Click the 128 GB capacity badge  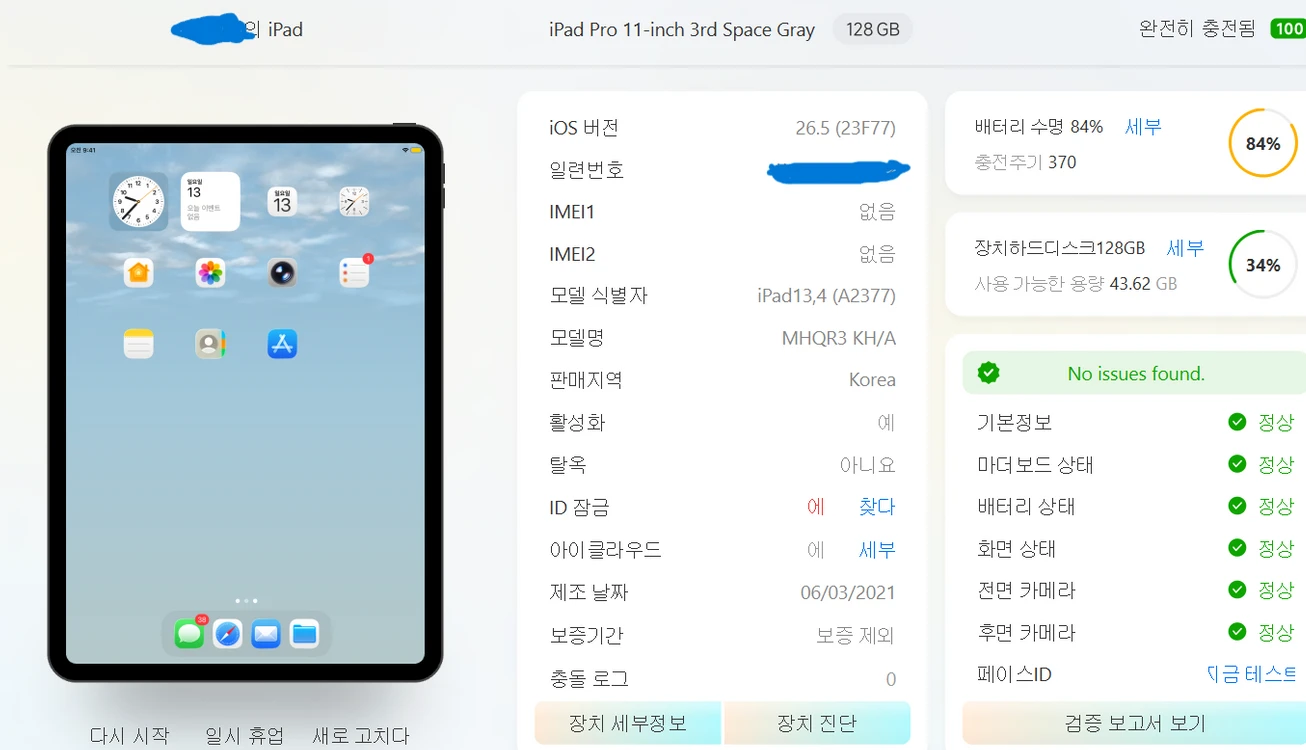(x=873, y=29)
